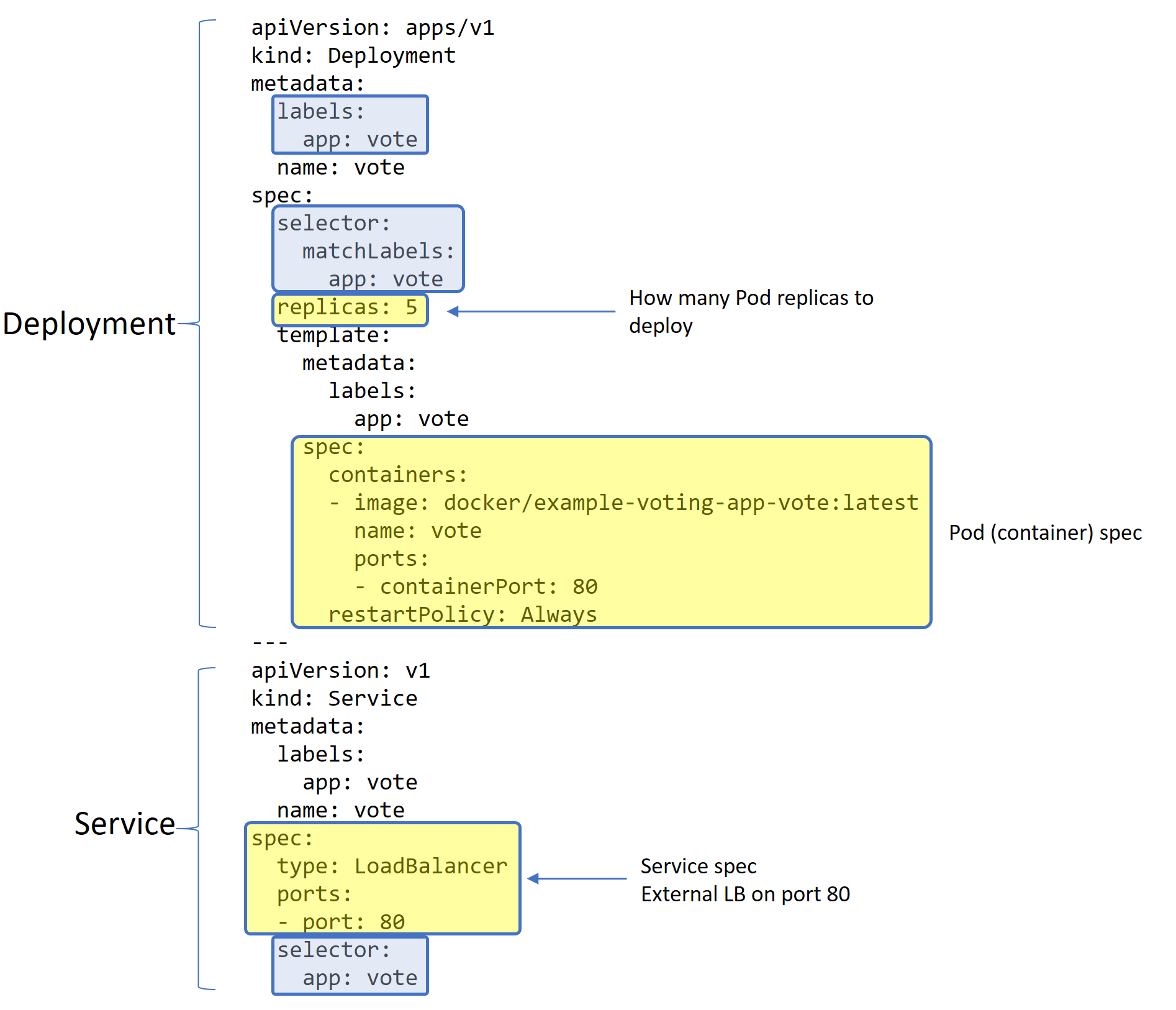Click the apiVersion: apps/v1 line

(373, 27)
